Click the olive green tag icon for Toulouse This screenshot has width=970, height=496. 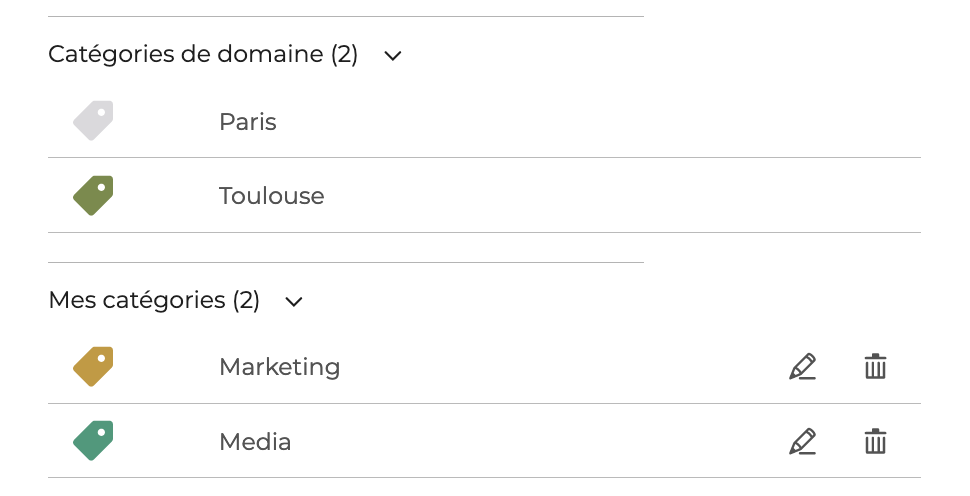pos(93,195)
